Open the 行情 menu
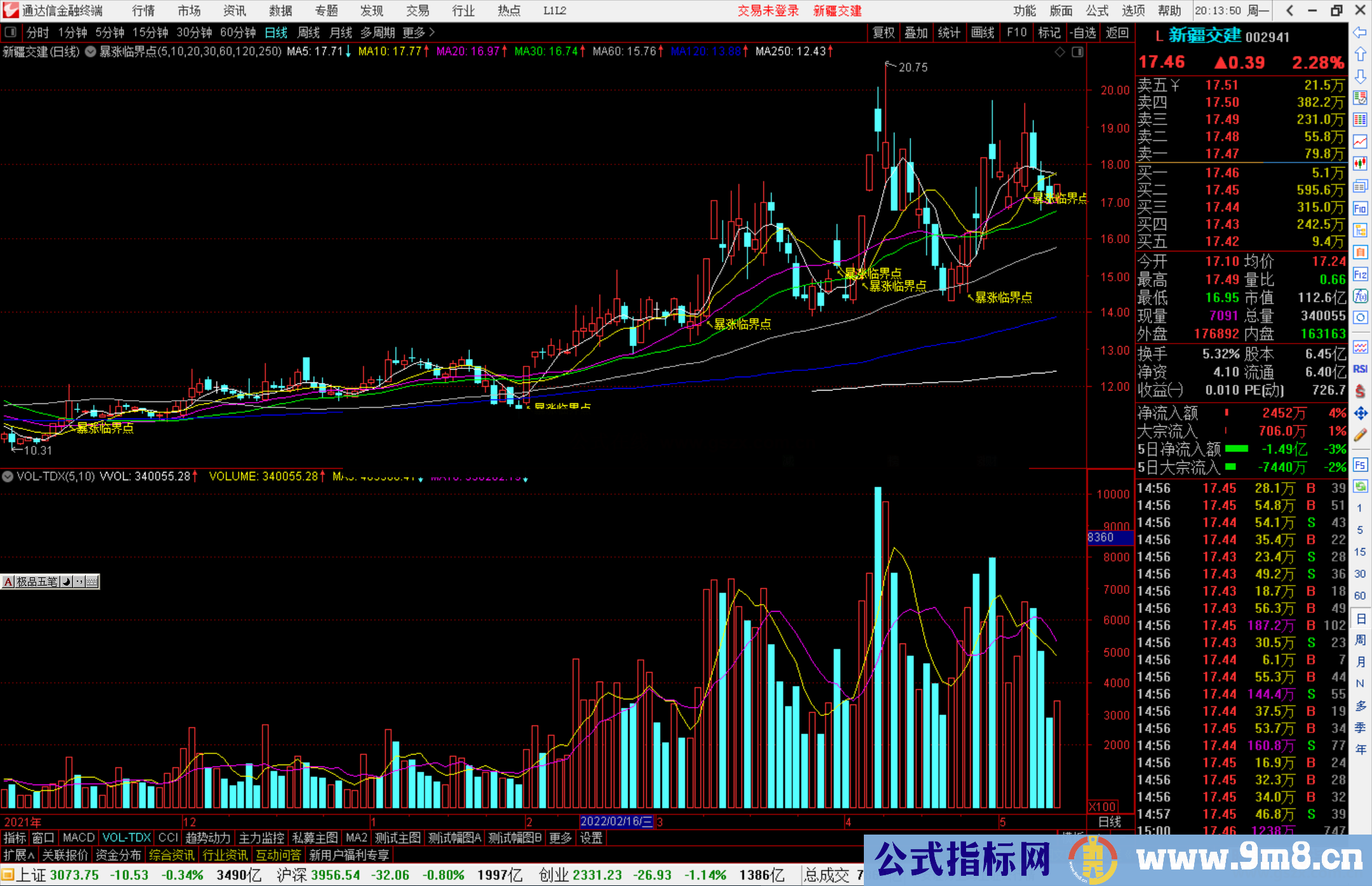The height and width of the screenshot is (886, 1372). (143, 11)
